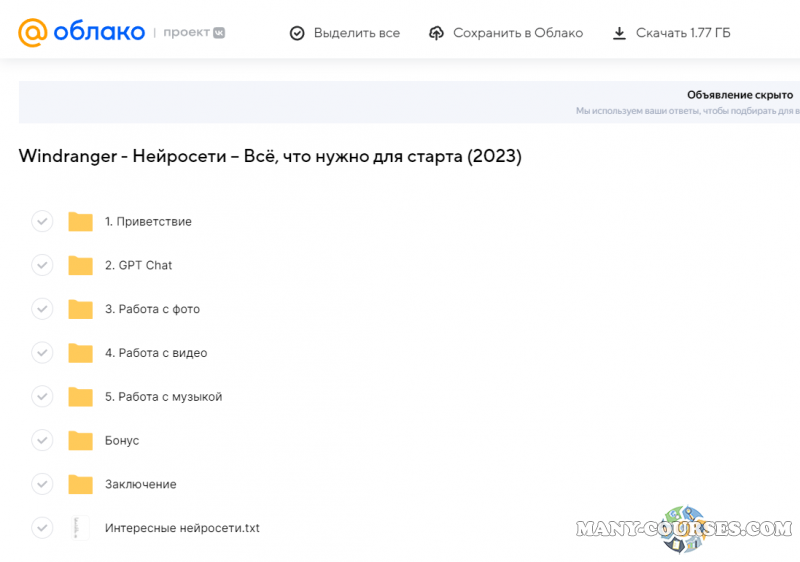Select the checkbox next to 2. GPT Chat

pyautogui.click(x=42, y=265)
